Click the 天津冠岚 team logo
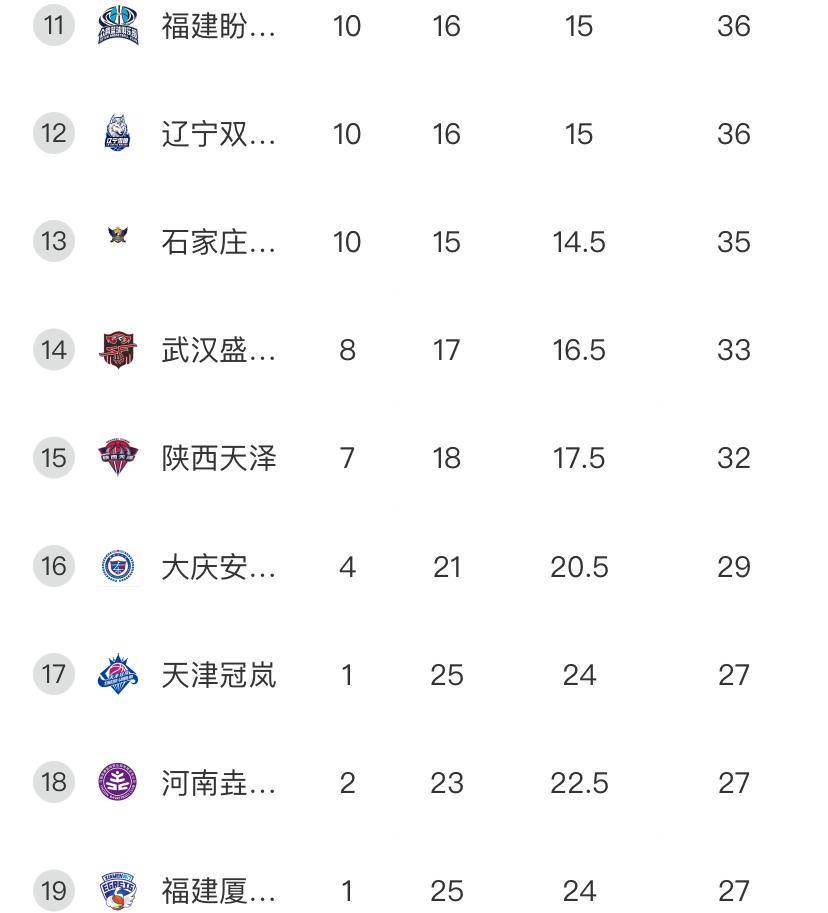 pos(118,675)
